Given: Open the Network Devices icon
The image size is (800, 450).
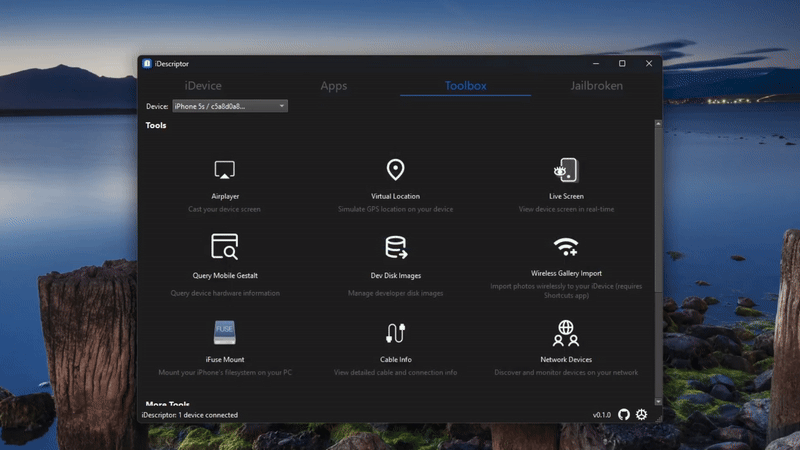Looking at the screenshot, I should pos(566,333).
